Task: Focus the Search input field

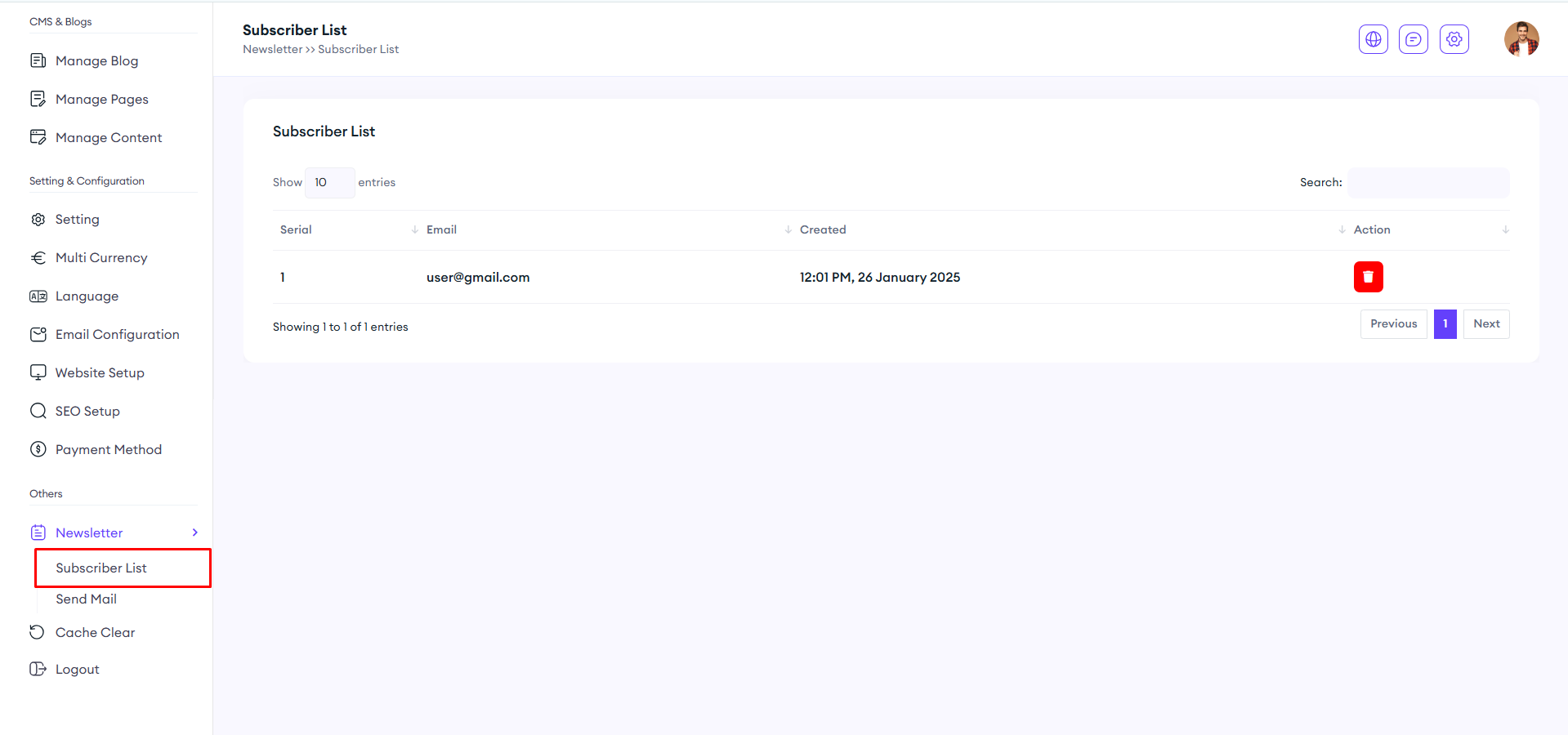Action: click(x=1427, y=182)
